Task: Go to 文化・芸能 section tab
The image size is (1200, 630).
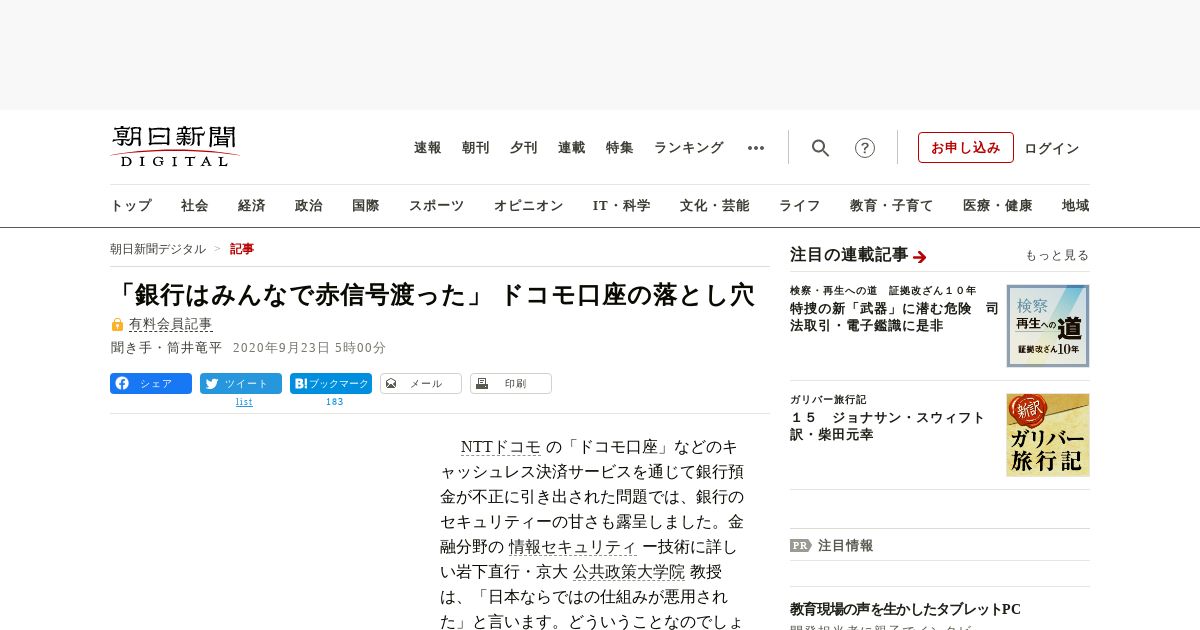Action: [715, 206]
